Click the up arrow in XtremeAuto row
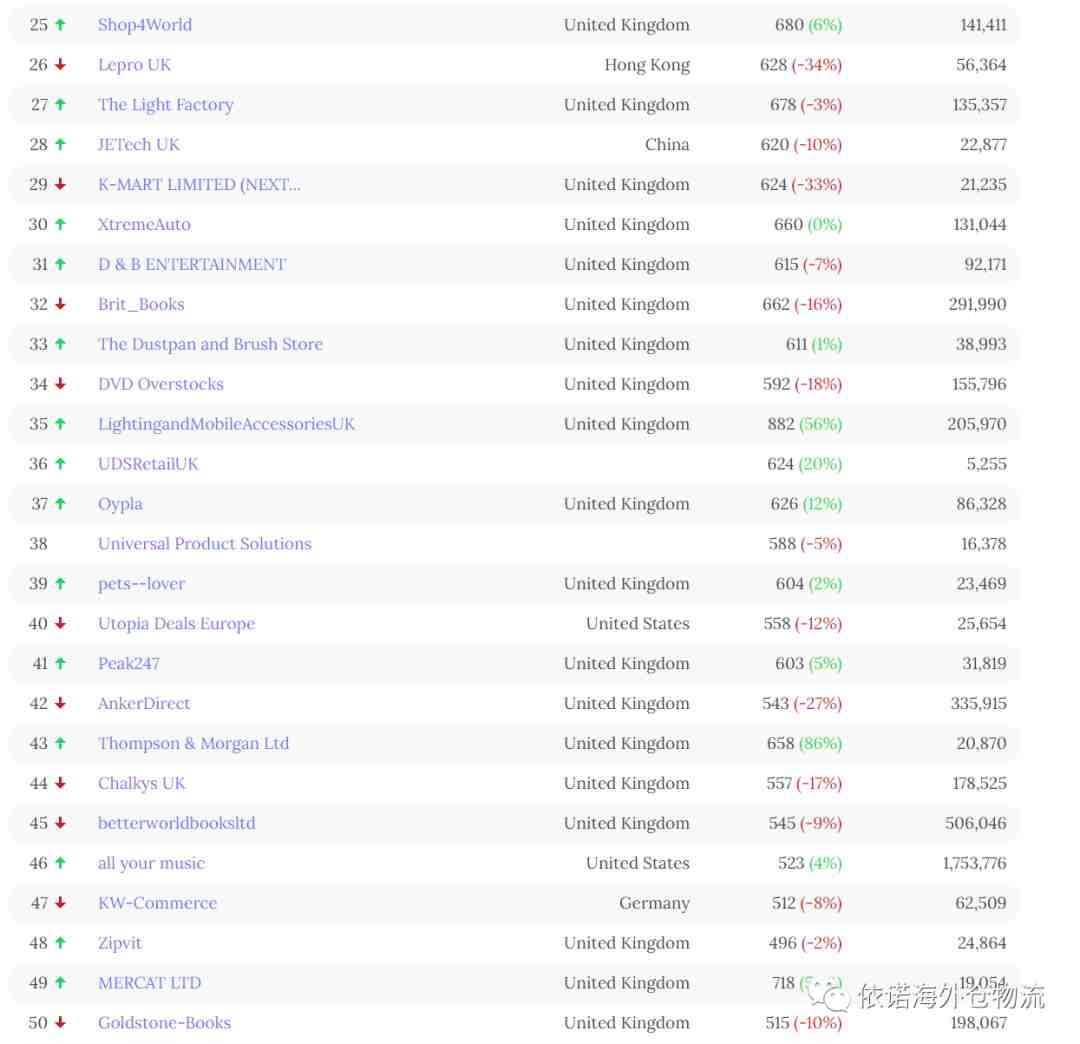The height and width of the screenshot is (1044, 1080). [61, 225]
